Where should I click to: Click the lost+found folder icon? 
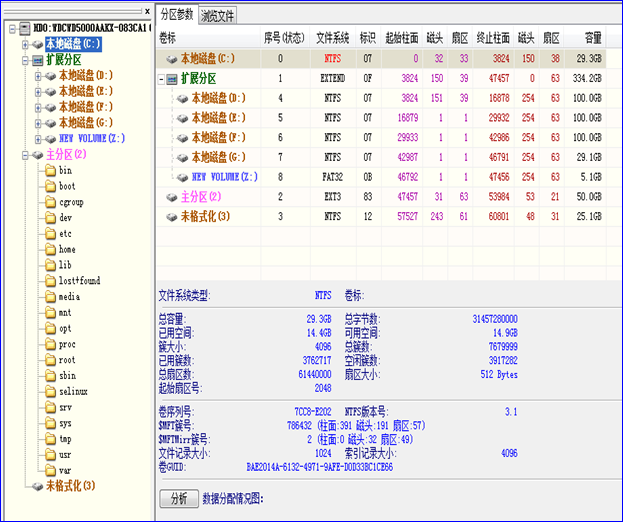50,281
